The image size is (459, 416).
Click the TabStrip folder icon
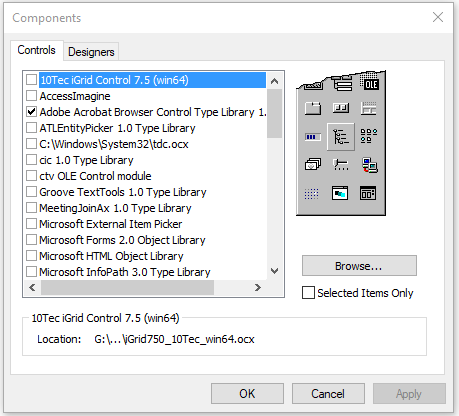[313, 108]
